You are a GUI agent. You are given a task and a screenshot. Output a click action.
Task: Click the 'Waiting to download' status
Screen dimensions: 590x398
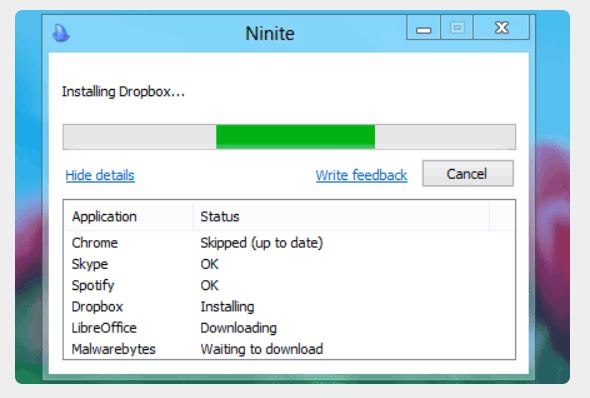pyautogui.click(x=262, y=349)
